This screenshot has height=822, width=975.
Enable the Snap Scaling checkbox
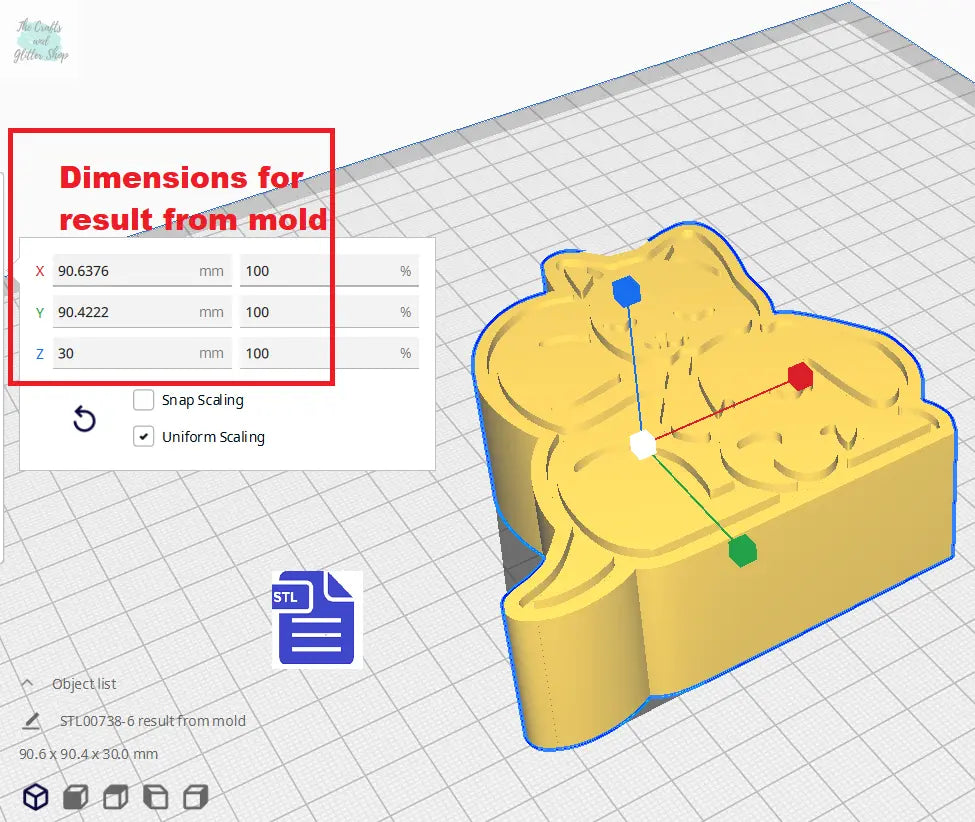(x=144, y=400)
